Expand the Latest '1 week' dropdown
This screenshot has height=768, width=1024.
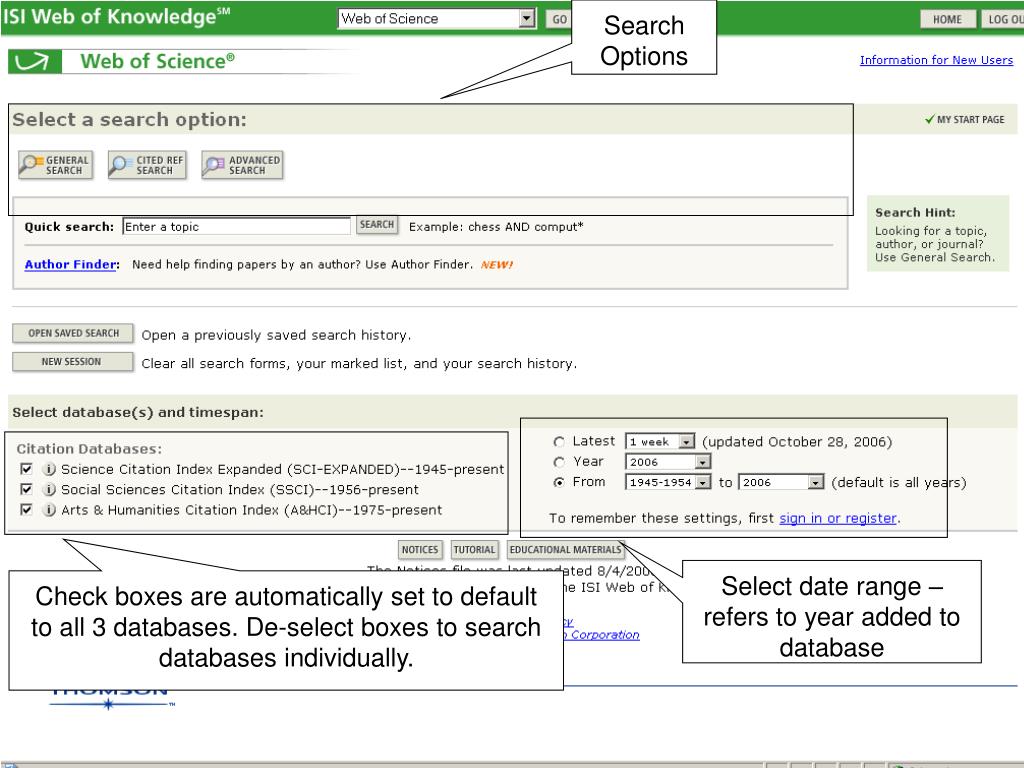click(x=686, y=441)
